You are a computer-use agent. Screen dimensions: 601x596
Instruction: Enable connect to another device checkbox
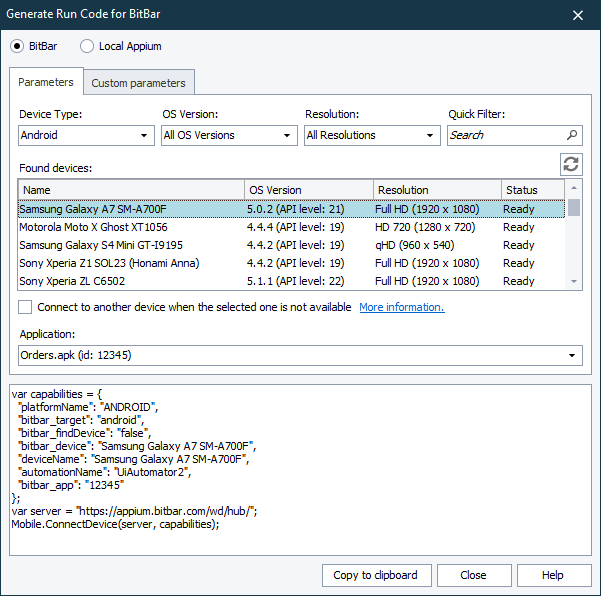click(25, 307)
